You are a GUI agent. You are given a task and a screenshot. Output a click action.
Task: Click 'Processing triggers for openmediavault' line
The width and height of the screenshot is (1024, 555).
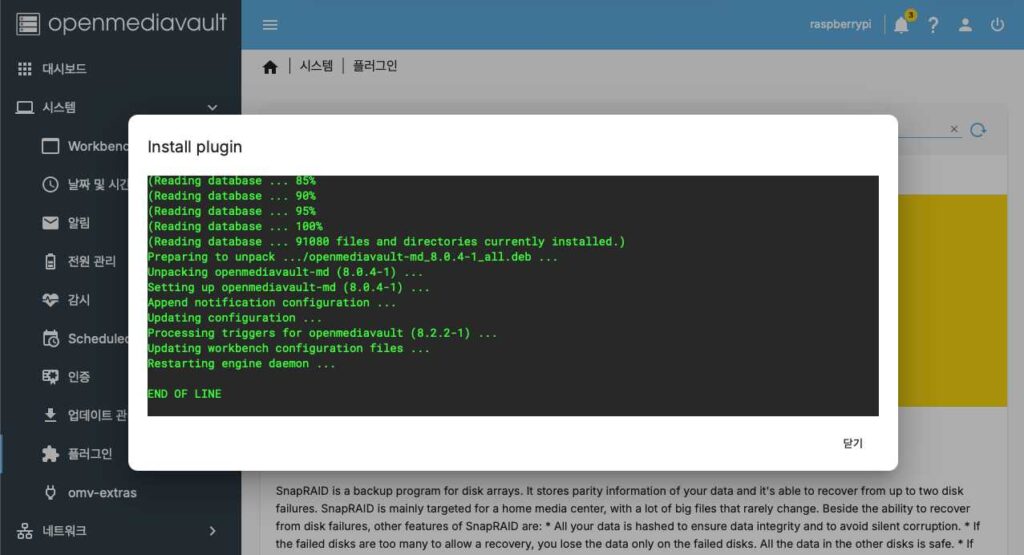322,333
